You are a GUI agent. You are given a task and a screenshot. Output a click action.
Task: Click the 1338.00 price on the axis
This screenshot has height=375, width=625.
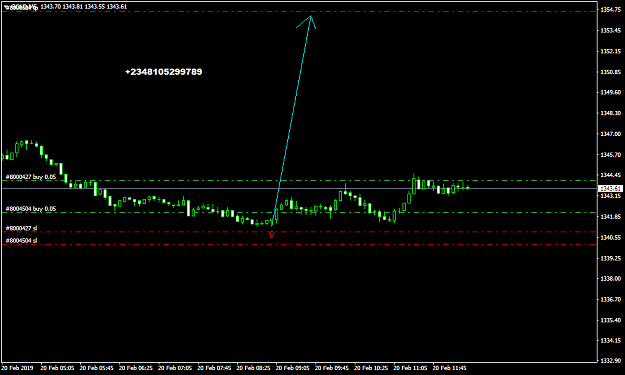point(611,278)
